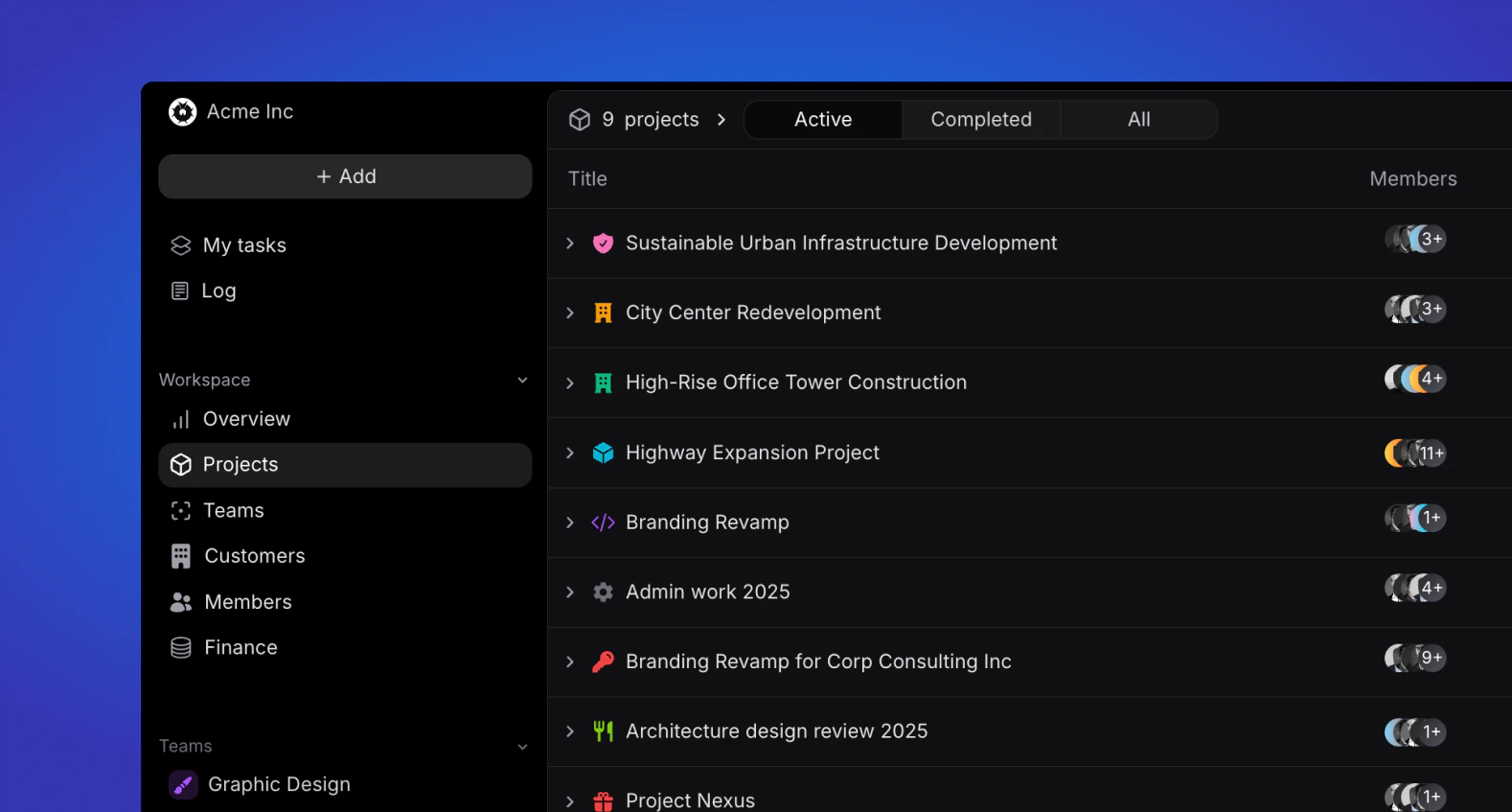Click the Customers building icon

180,556
